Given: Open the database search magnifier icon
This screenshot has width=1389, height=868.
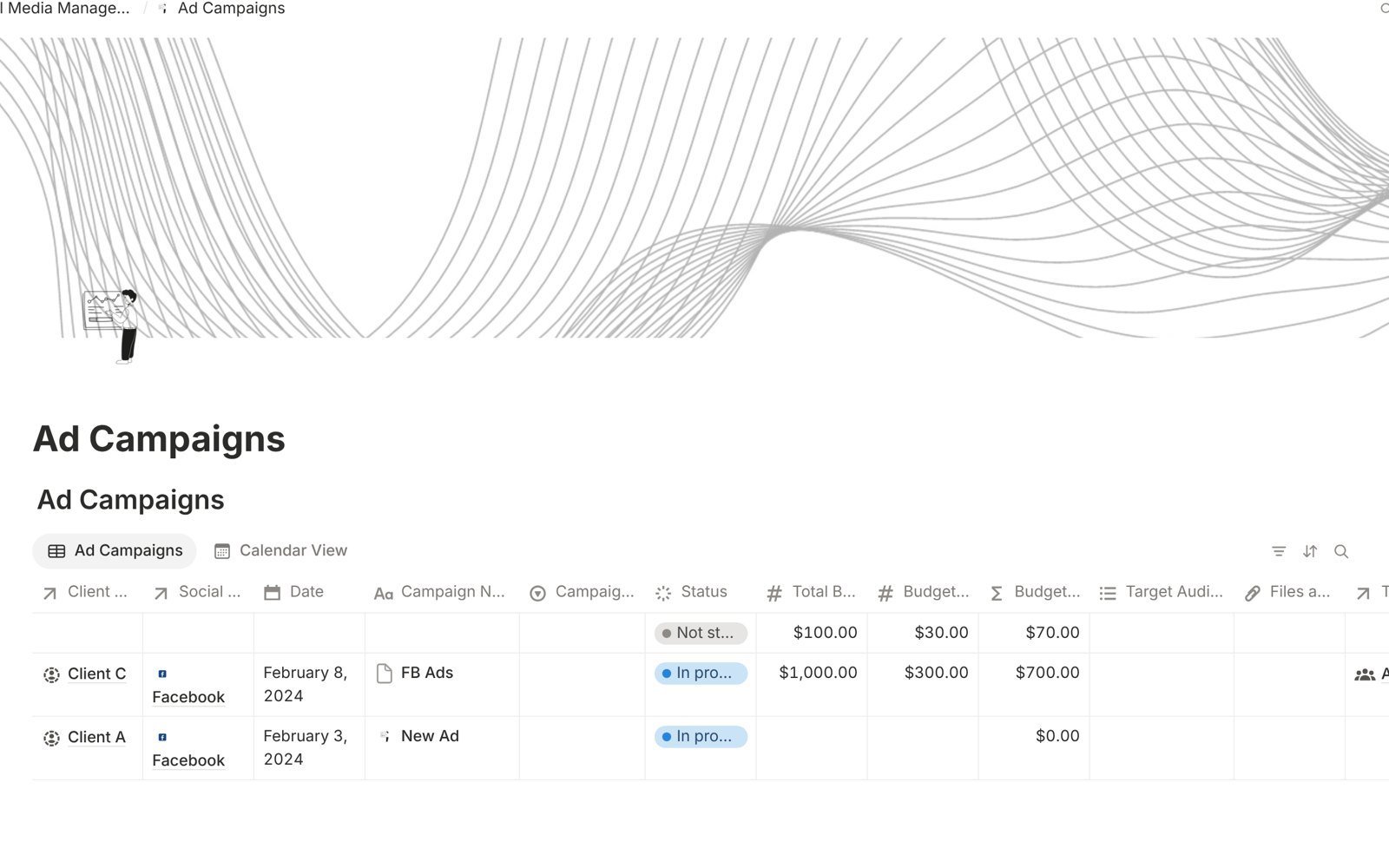Looking at the screenshot, I should tap(1341, 551).
